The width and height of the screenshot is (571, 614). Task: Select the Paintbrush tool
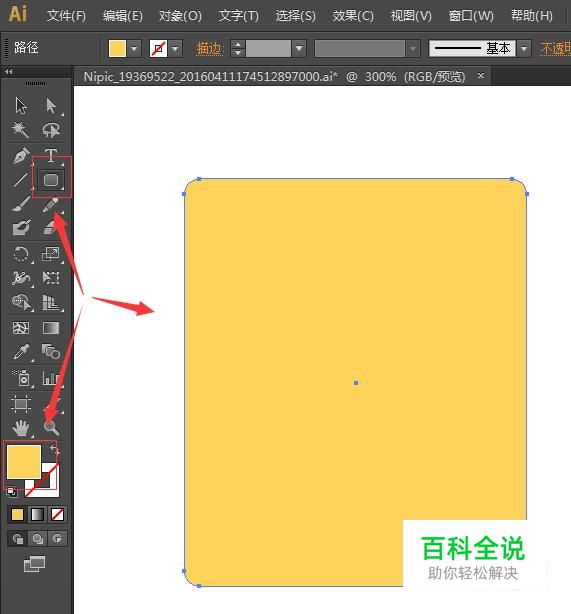tap(21, 204)
